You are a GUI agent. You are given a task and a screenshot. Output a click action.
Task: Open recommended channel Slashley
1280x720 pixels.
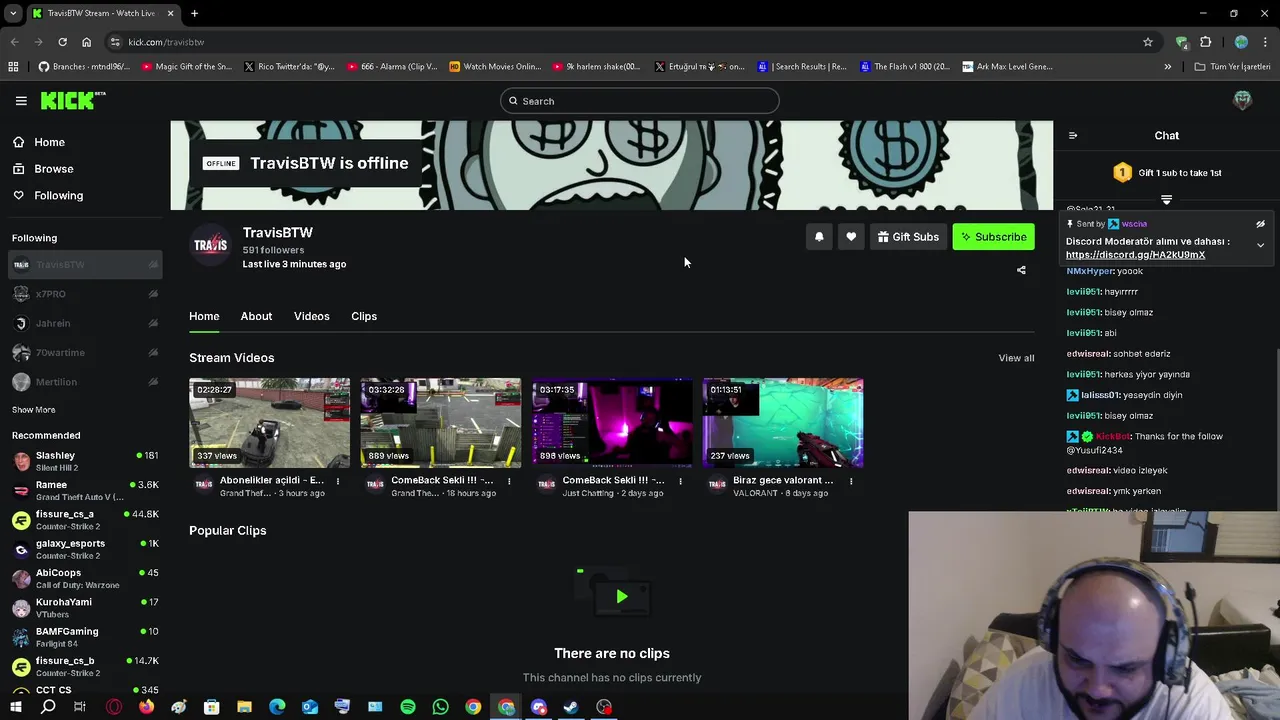[85, 461]
